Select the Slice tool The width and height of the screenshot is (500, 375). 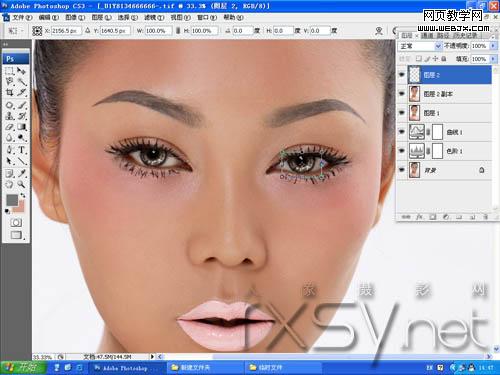[21, 92]
